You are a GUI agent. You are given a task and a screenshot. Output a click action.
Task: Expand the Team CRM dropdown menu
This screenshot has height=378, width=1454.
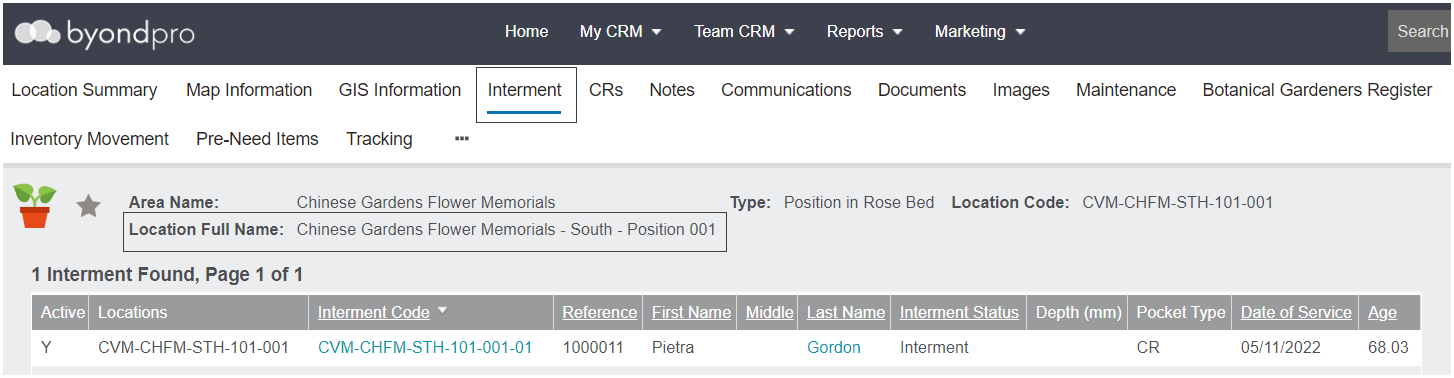(745, 32)
